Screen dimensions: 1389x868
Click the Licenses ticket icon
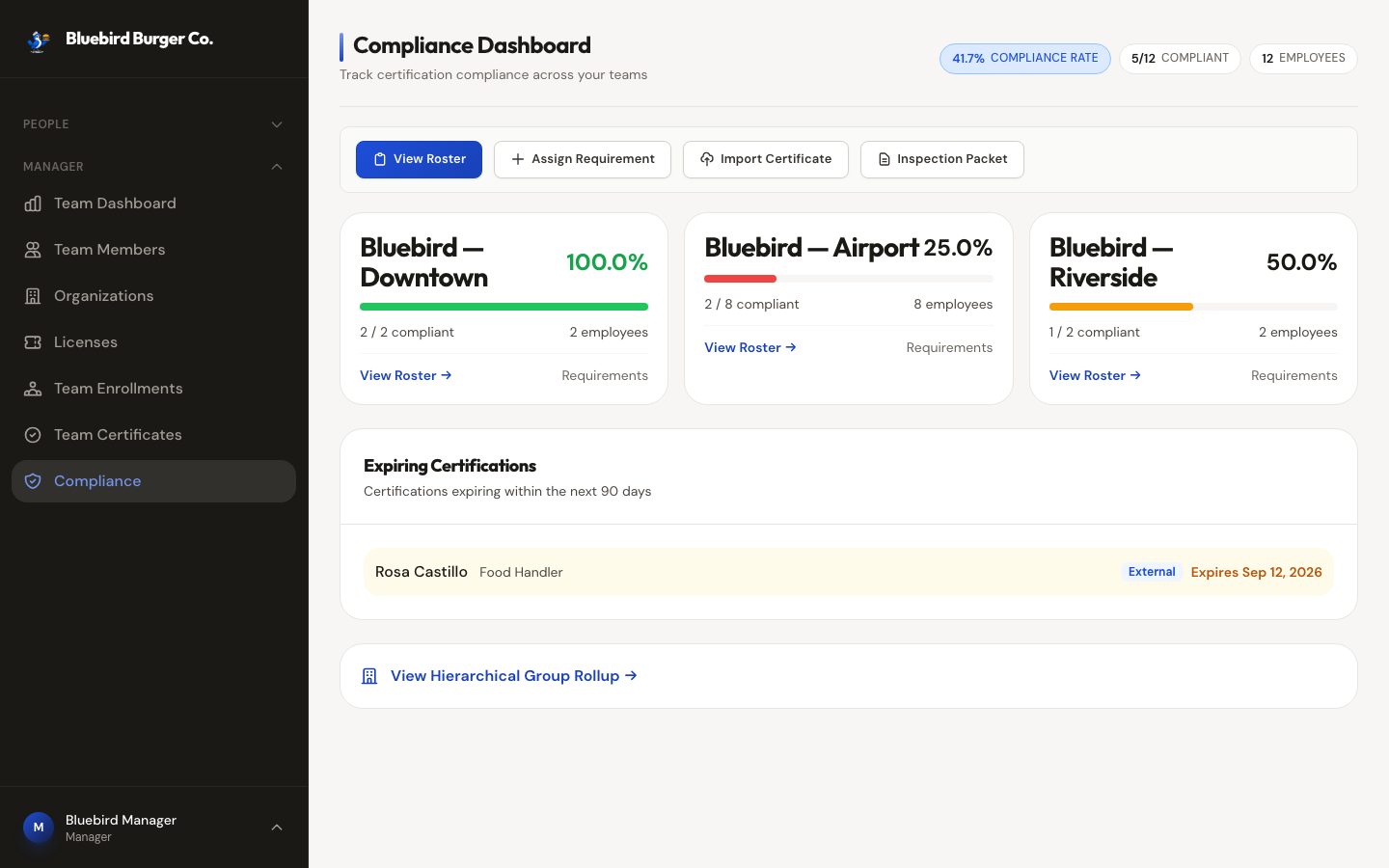pos(33,342)
